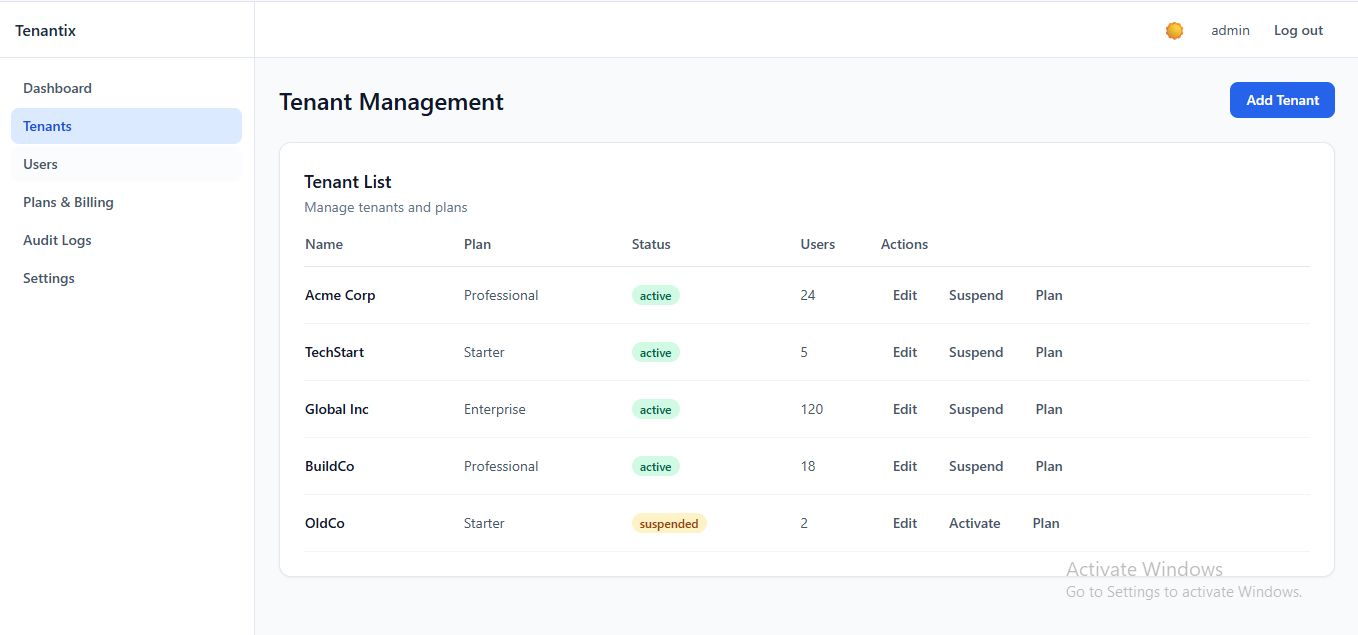The image size is (1358, 635).
Task: Suspend the TechStart tenant
Action: [976, 352]
